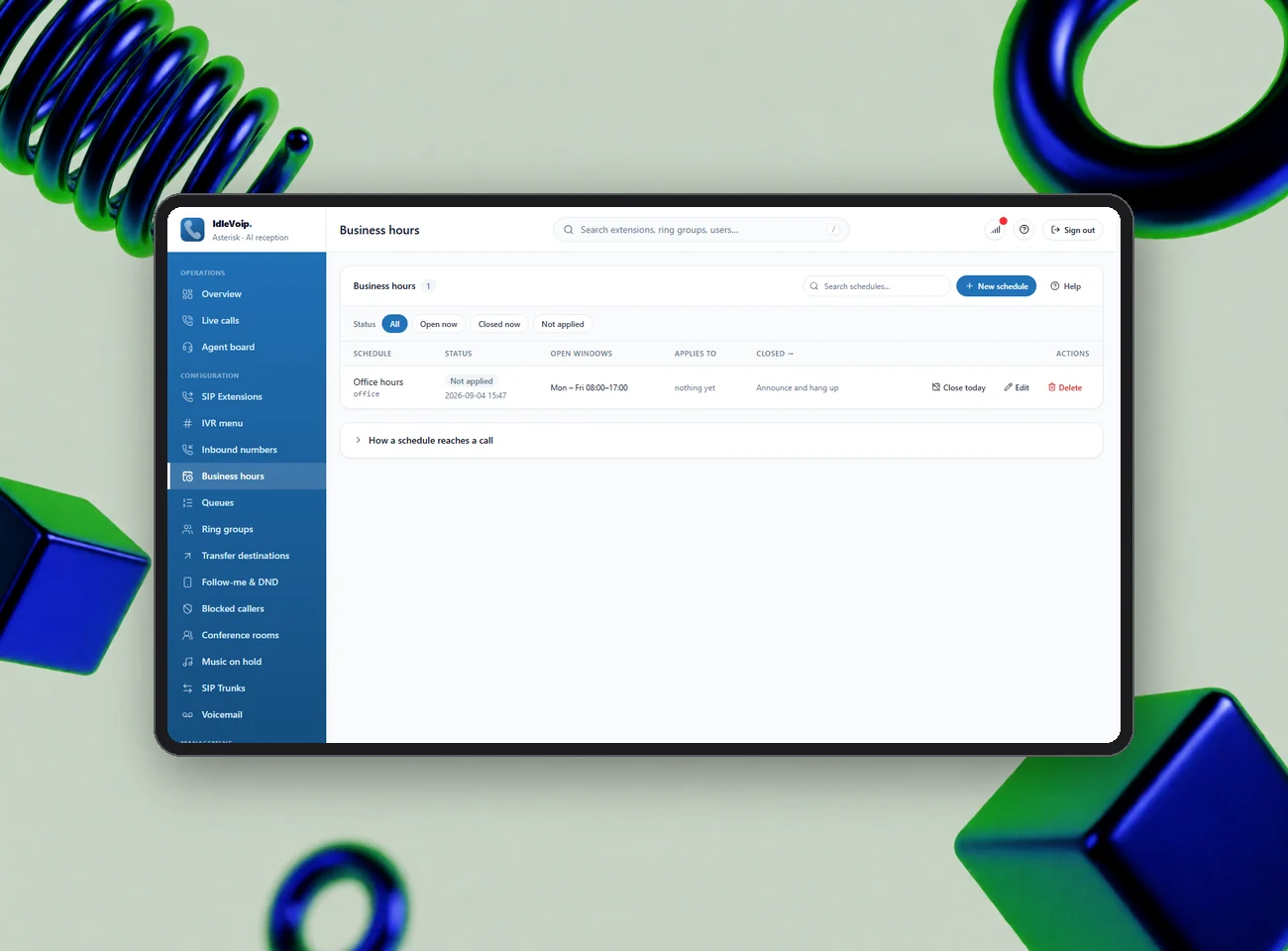
Task: Click the Live calls phone icon
Action: 187,321
